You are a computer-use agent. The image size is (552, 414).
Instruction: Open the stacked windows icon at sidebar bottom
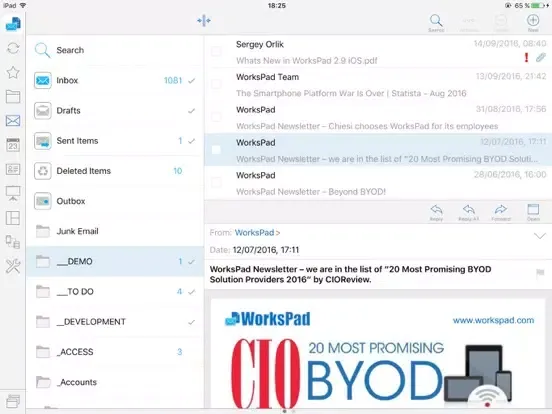(13, 401)
